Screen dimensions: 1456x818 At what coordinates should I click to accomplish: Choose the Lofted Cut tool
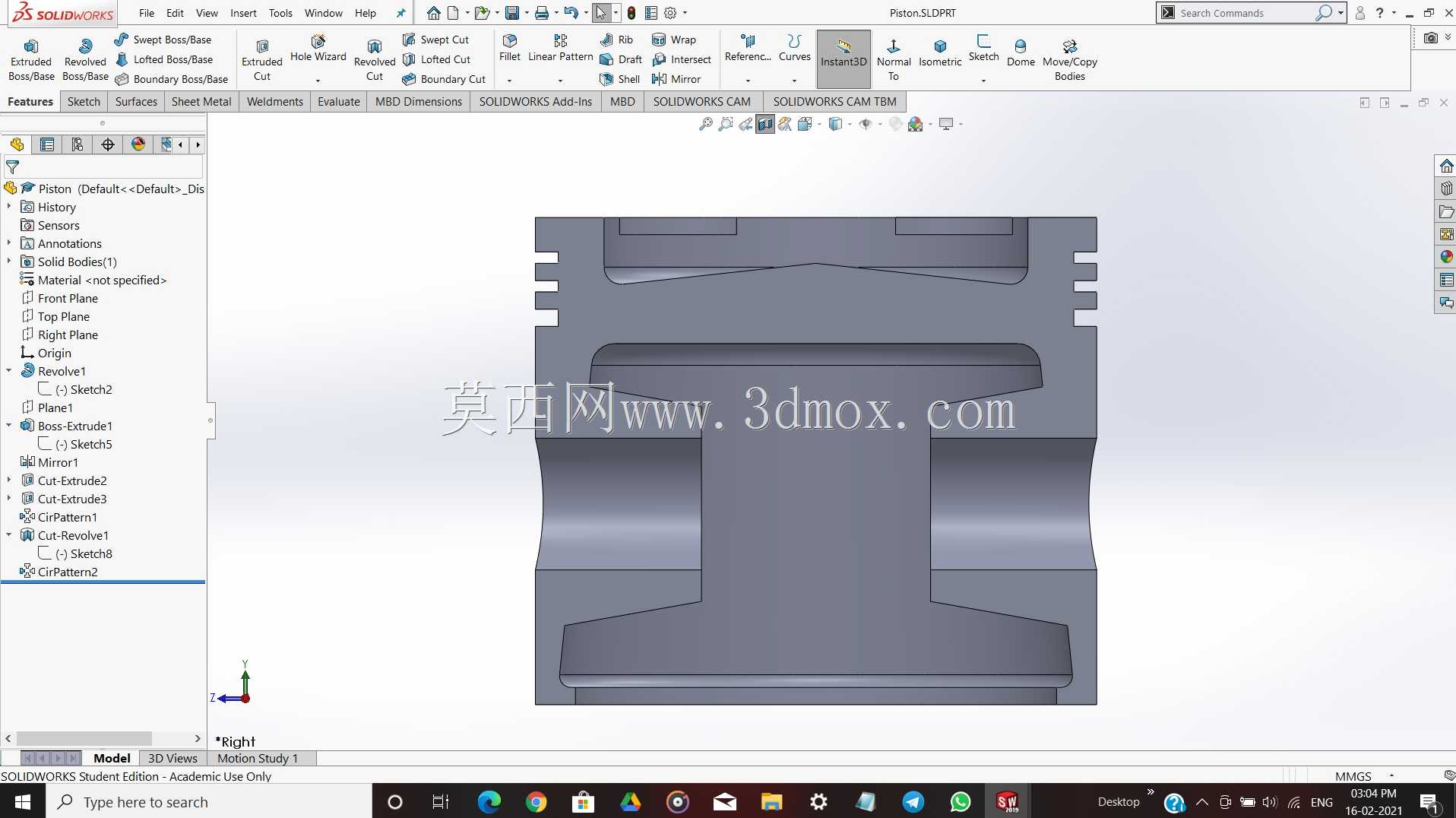click(437, 59)
